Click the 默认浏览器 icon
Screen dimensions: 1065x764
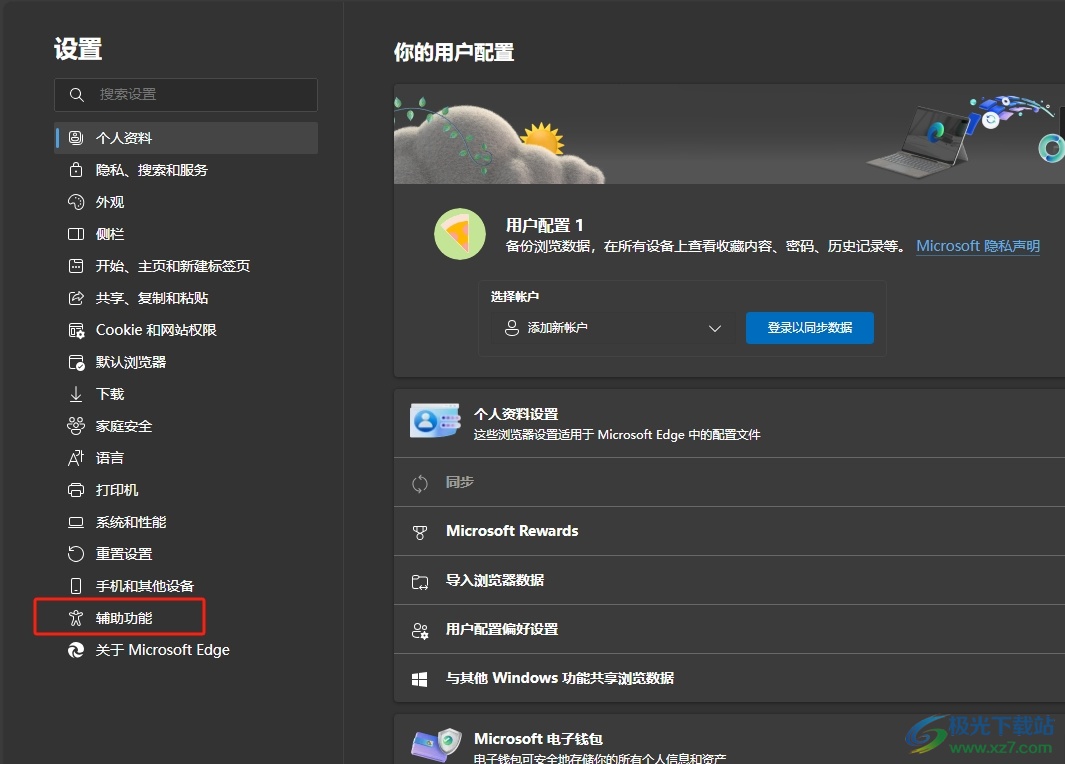(76, 363)
